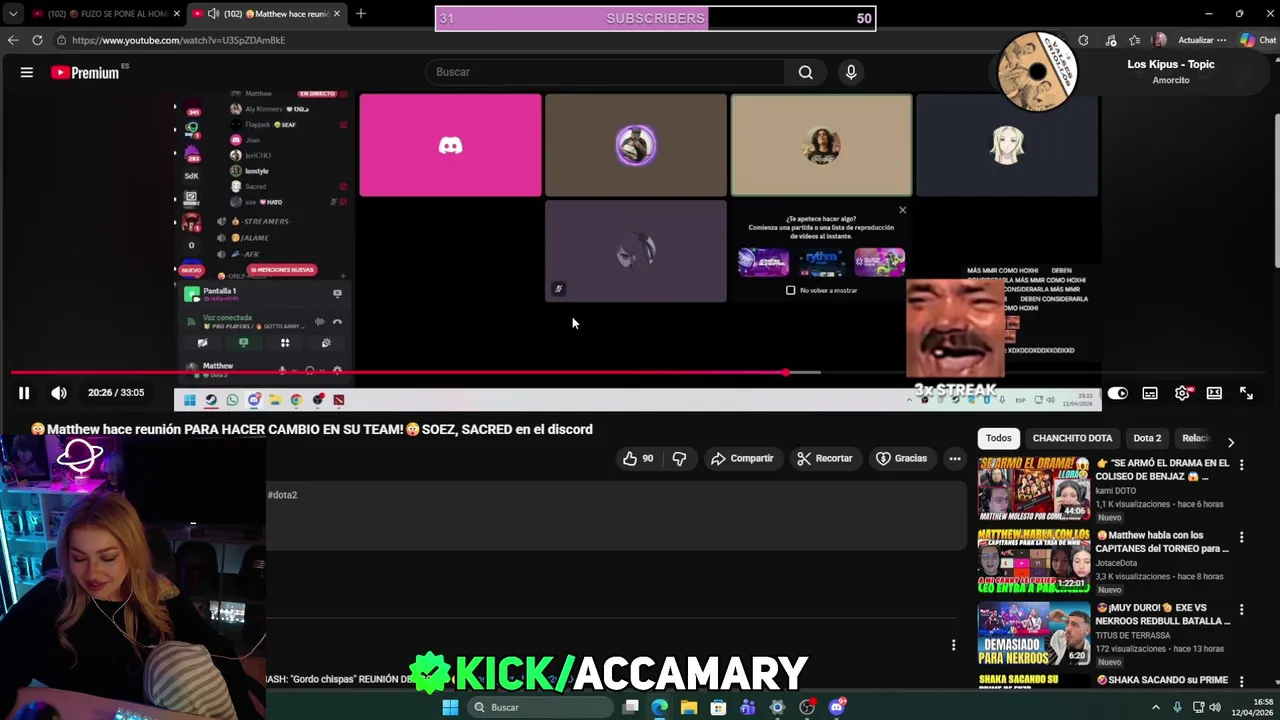Mute the video volume speaker
Image resolution: width=1280 pixels, height=720 pixels.
pos(59,393)
